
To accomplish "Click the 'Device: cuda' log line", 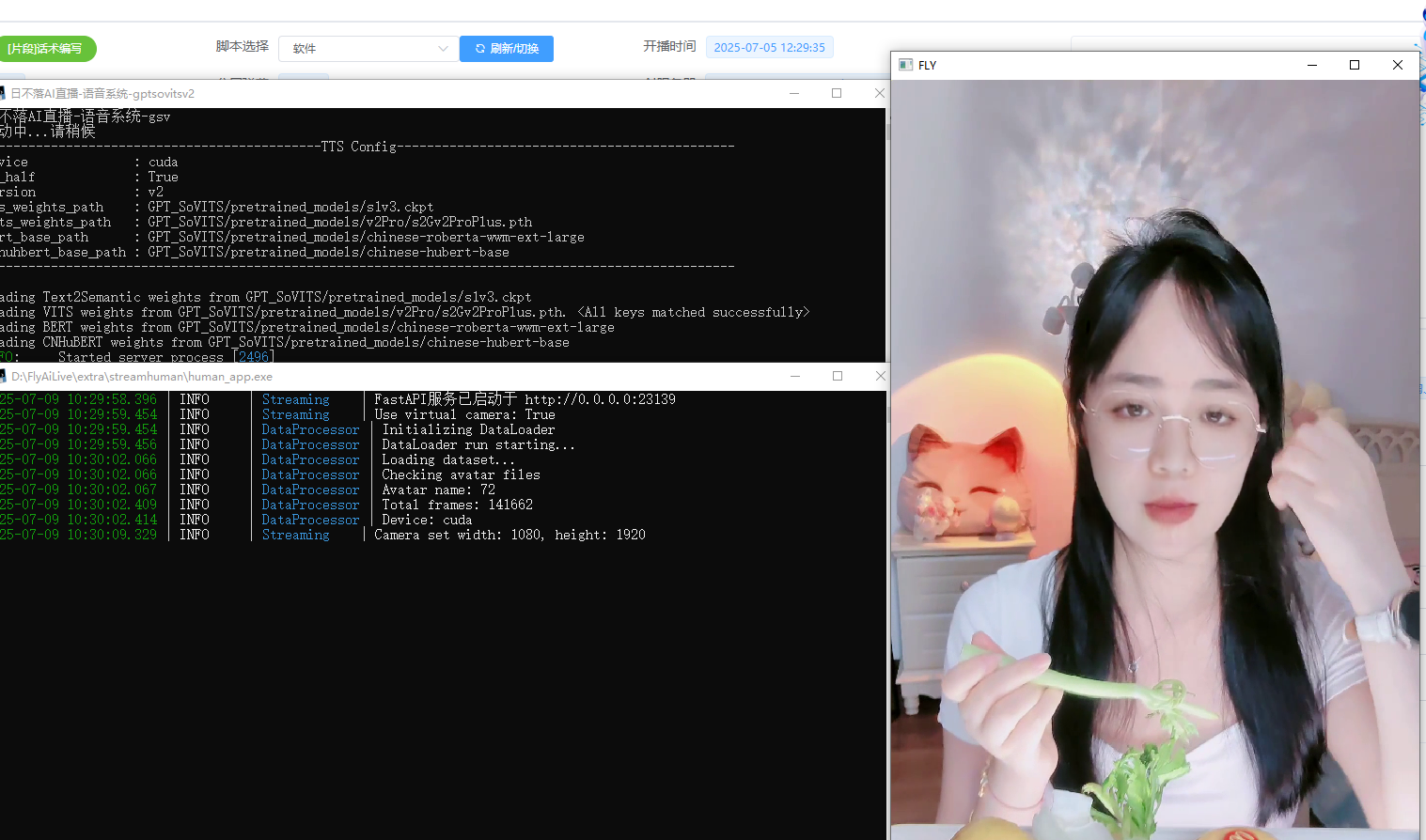I will pyautogui.click(x=427, y=520).
